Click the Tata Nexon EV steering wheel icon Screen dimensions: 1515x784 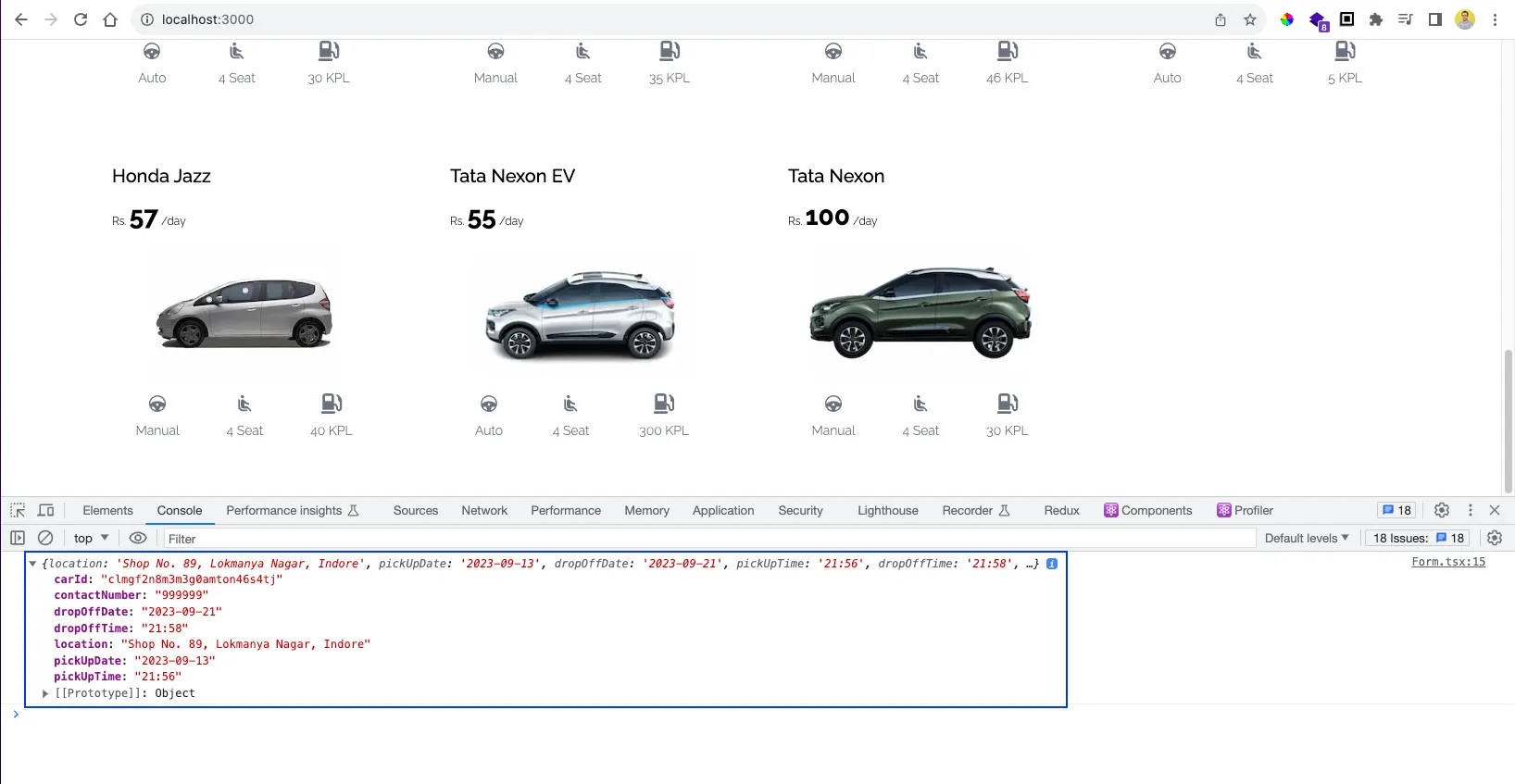(489, 404)
